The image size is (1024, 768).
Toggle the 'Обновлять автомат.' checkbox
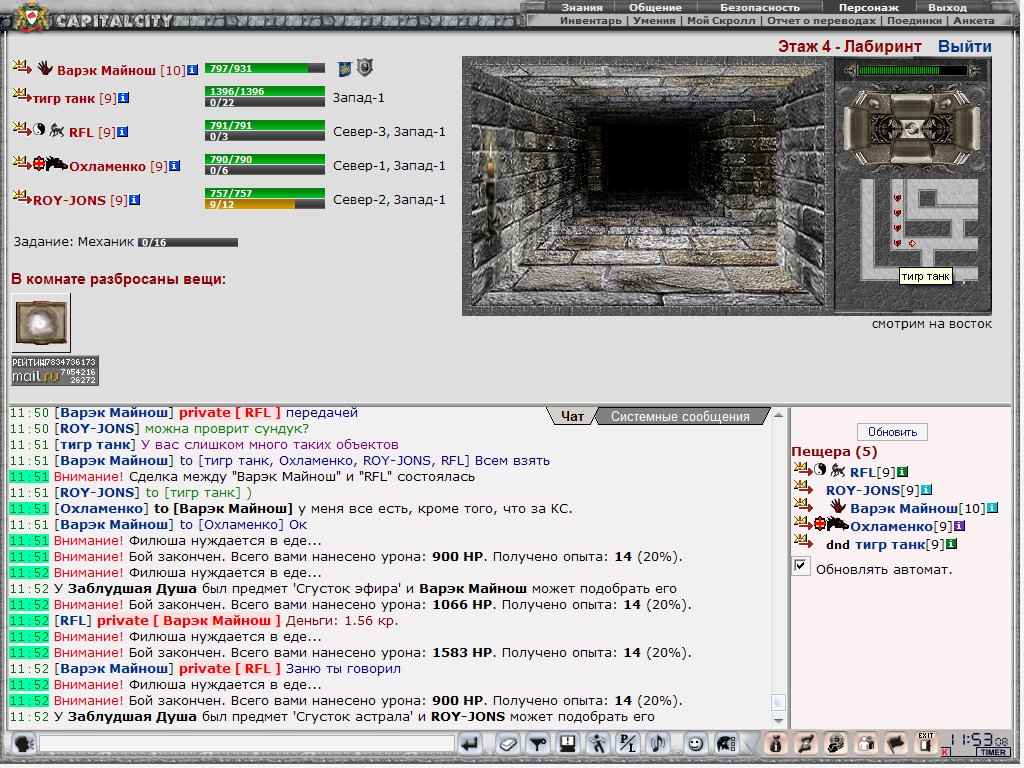800,567
